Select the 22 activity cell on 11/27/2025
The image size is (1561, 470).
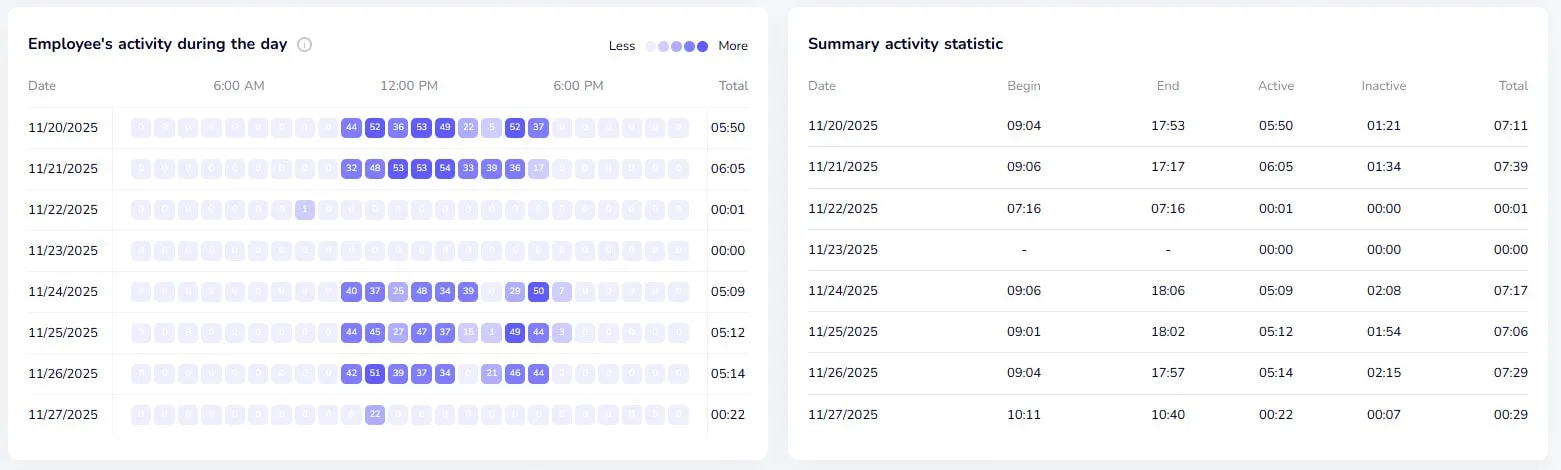click(375, 415)
